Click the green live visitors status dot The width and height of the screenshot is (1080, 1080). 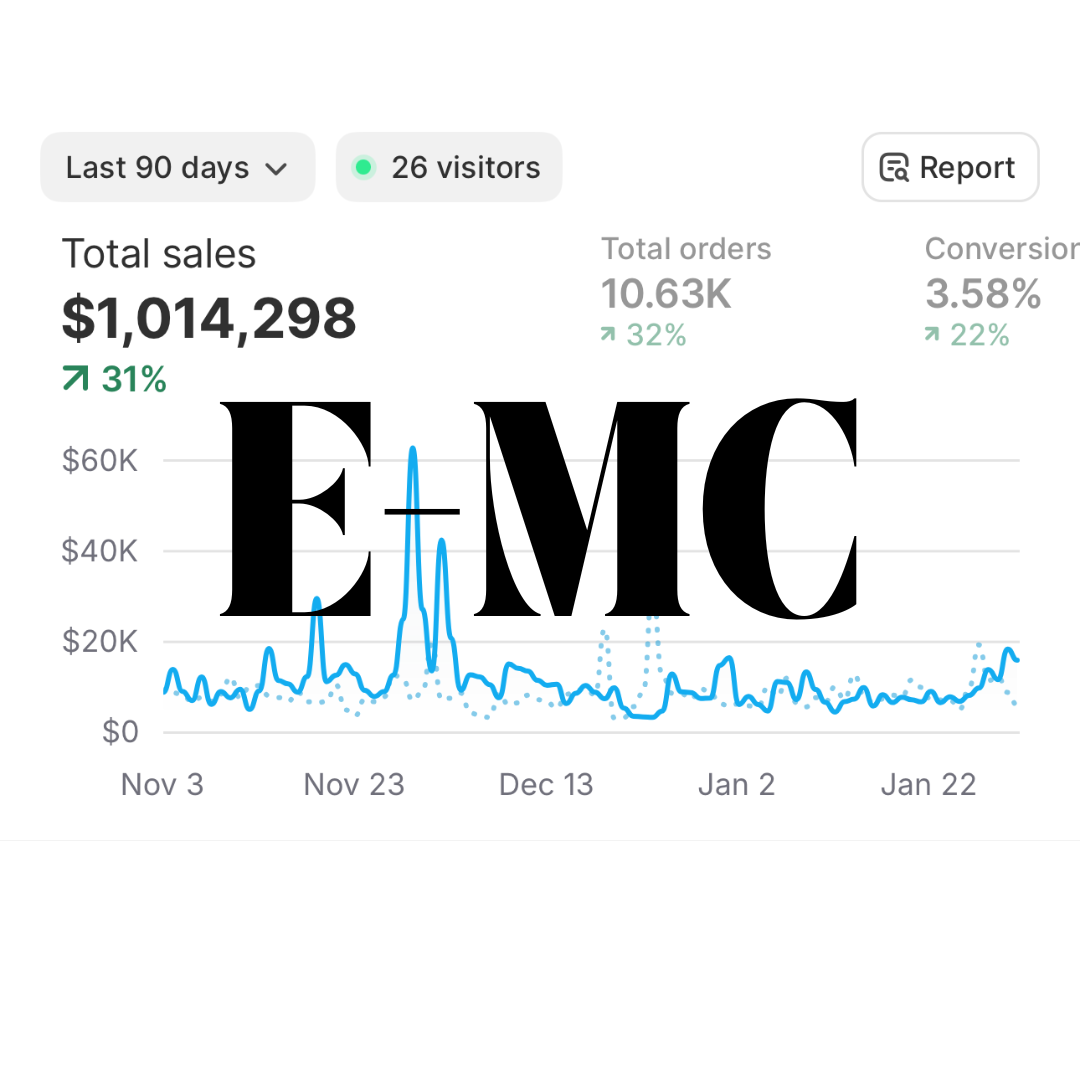[364, 167]
